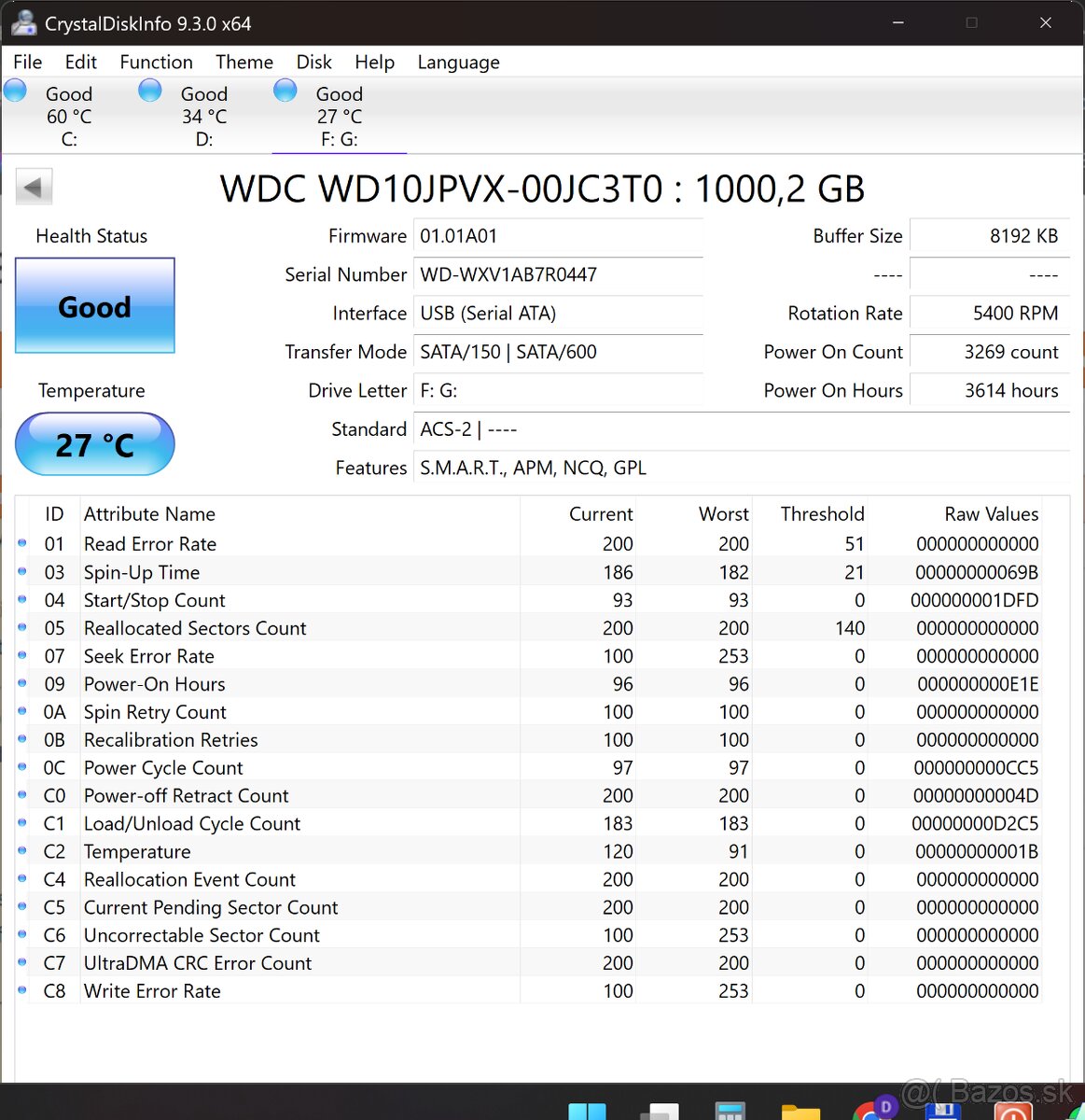Image resolution: width=1085 pixels, height=1120 pixels.
Task: Open the File menu
Action: (x=27, y=62)
